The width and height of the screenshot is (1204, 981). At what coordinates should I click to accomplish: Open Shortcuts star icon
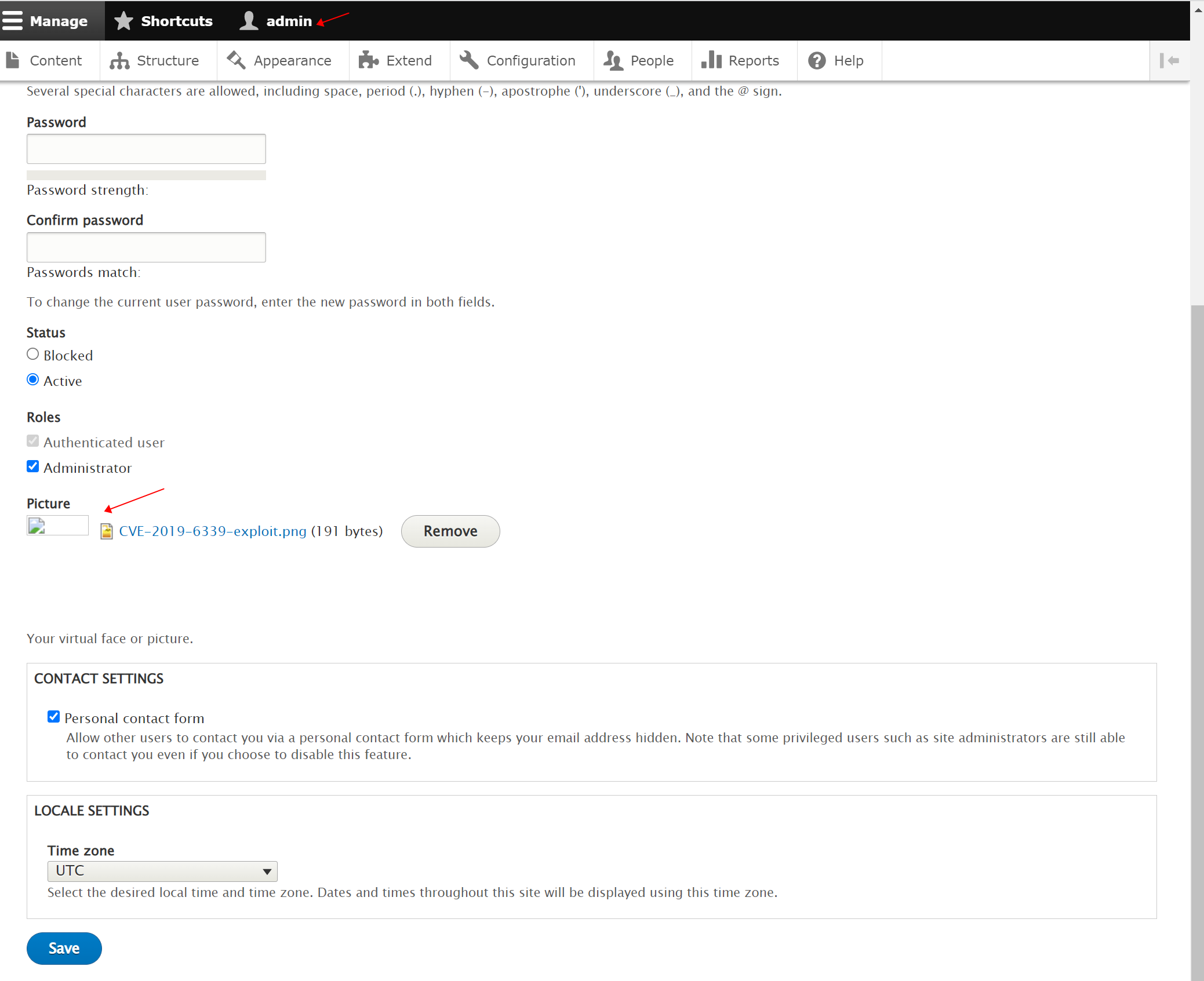click(x=123, y=20)
